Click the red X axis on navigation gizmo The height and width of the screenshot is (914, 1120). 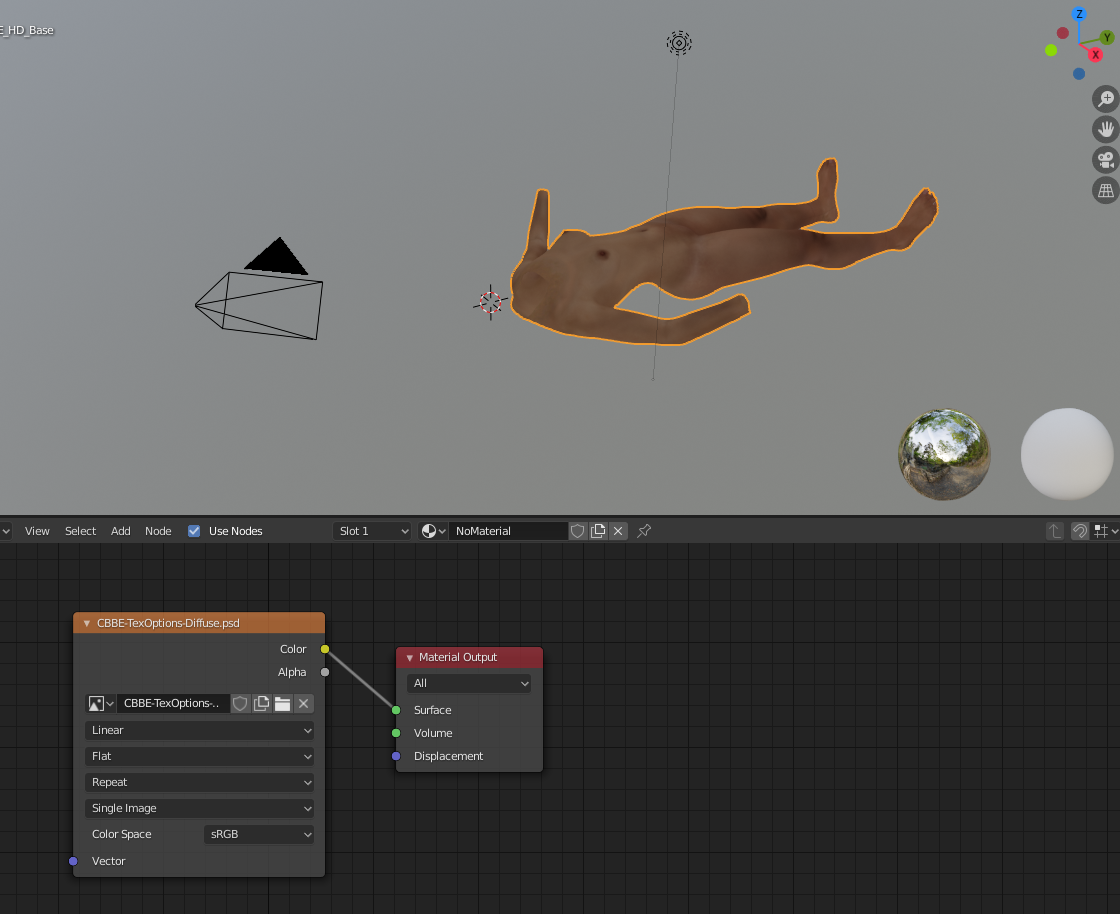[1095, 55]
